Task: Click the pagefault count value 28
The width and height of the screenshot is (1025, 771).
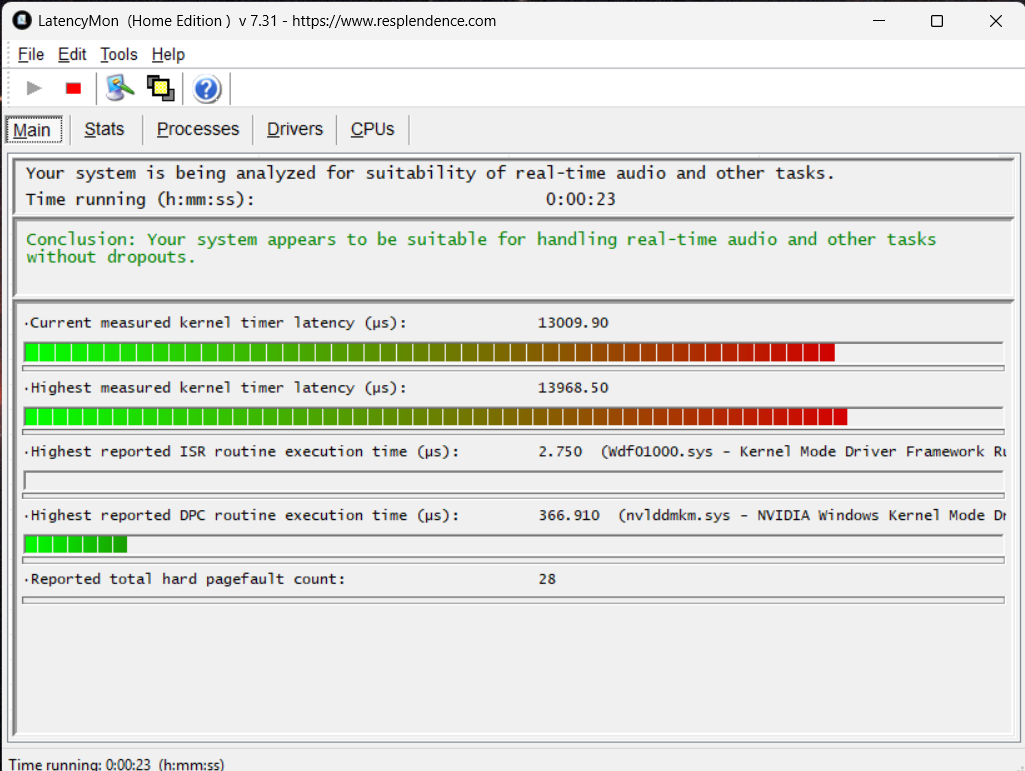Action: point(547,579)
